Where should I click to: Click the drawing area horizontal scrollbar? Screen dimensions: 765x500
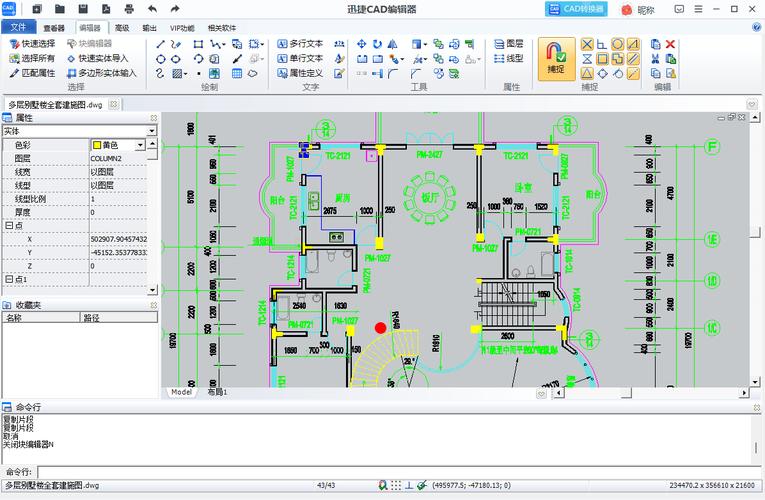click(651, 393)
